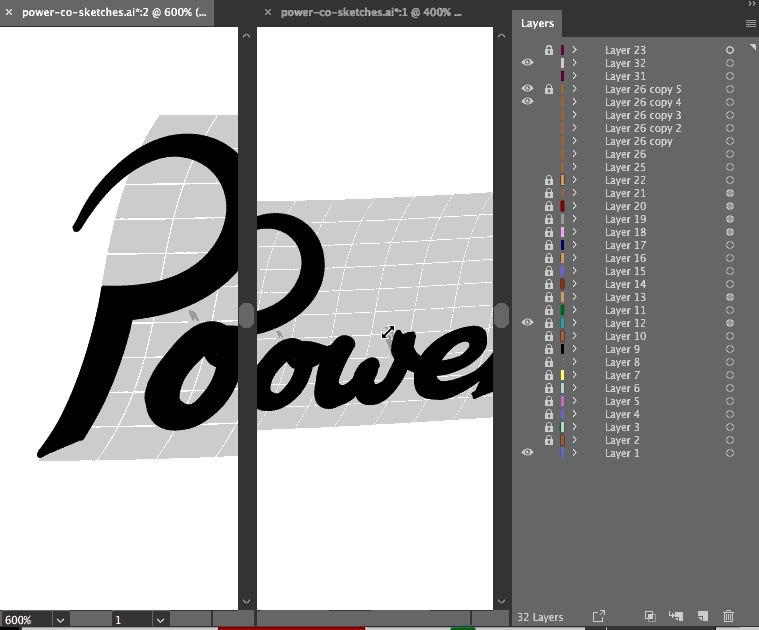The image size is (759, 630).
Task: Close the 600% document tab
Action: [x=9, y=13]
